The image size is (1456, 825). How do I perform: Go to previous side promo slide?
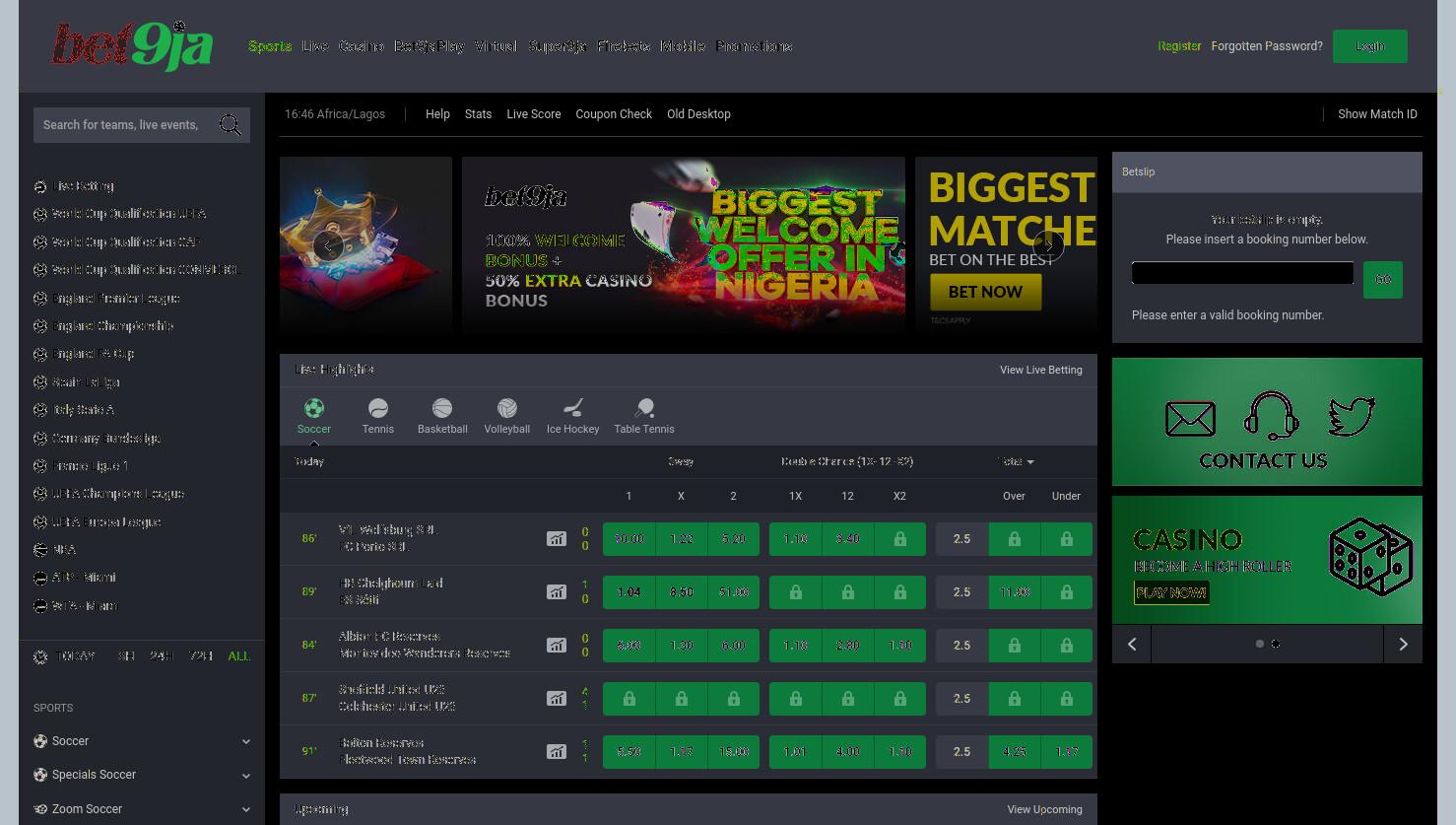(x=1132, y=644)
